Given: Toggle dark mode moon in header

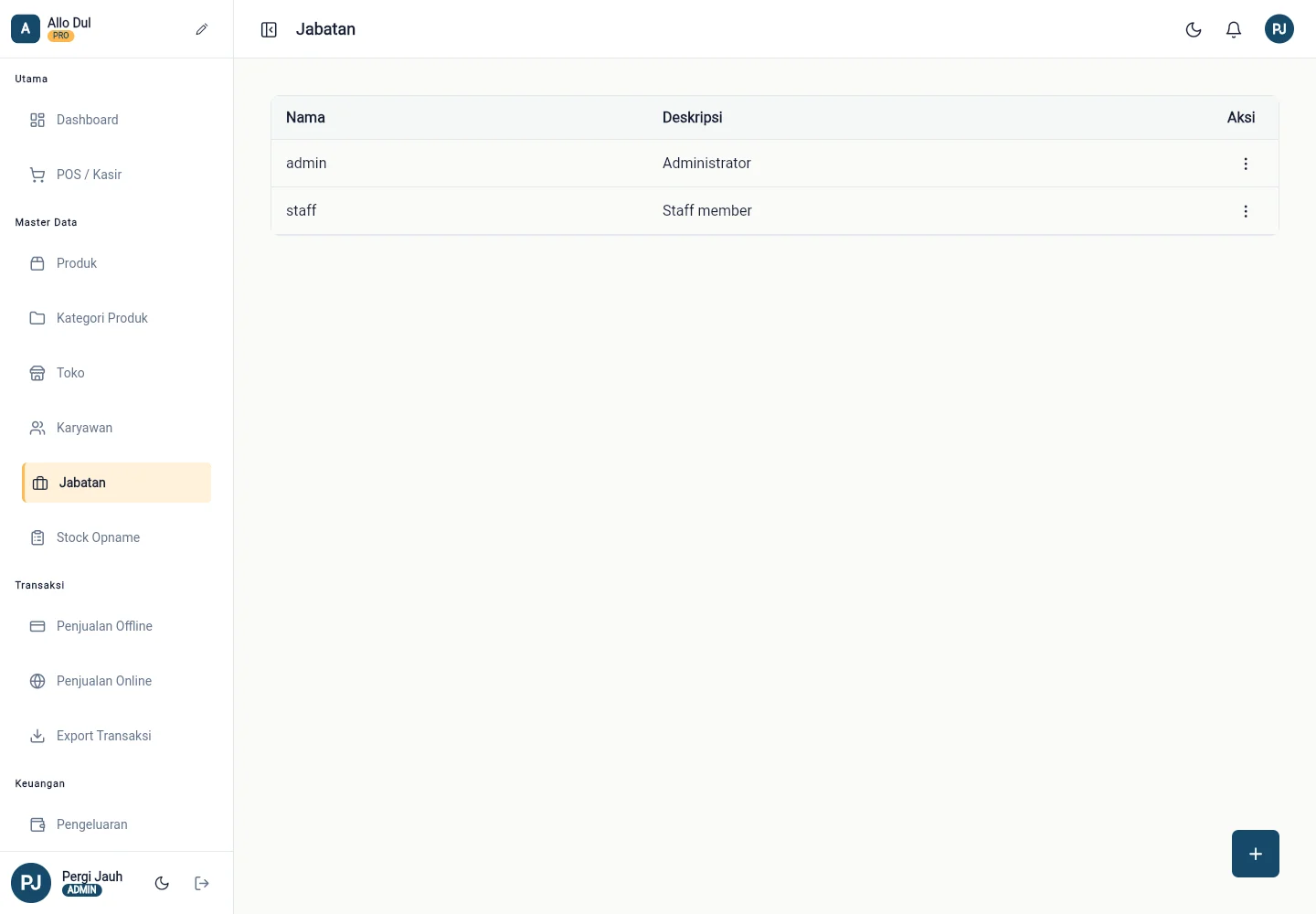Looking at the screenshot, I should coord(1194,30).
